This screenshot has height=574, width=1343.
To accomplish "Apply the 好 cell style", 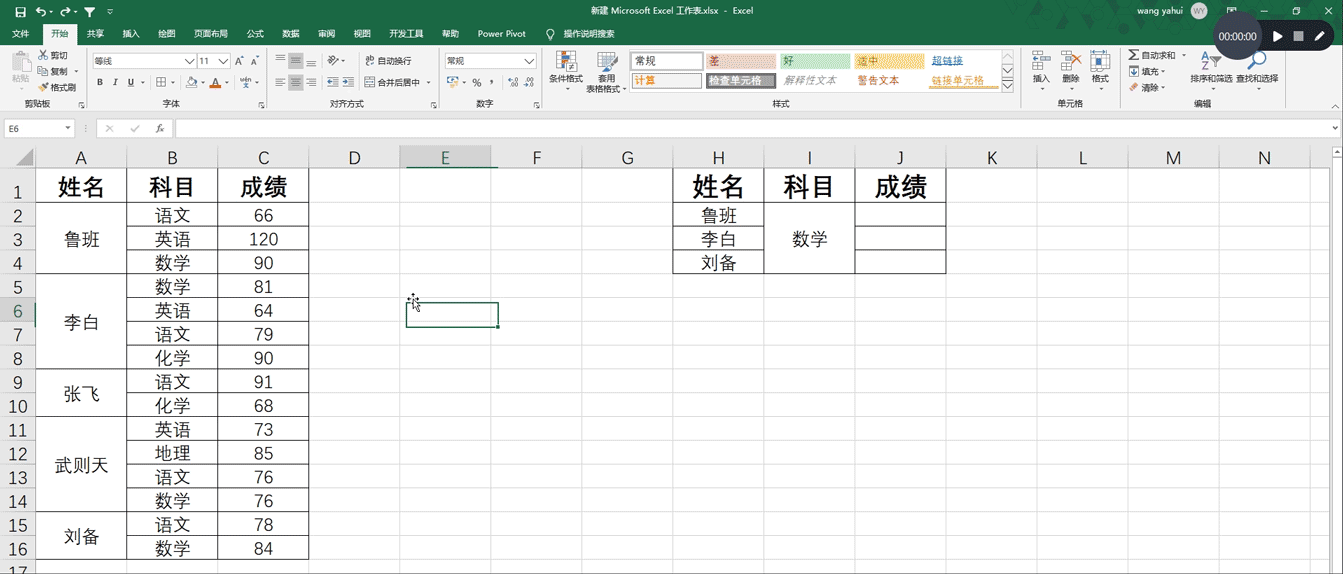I will coord(815,61).
